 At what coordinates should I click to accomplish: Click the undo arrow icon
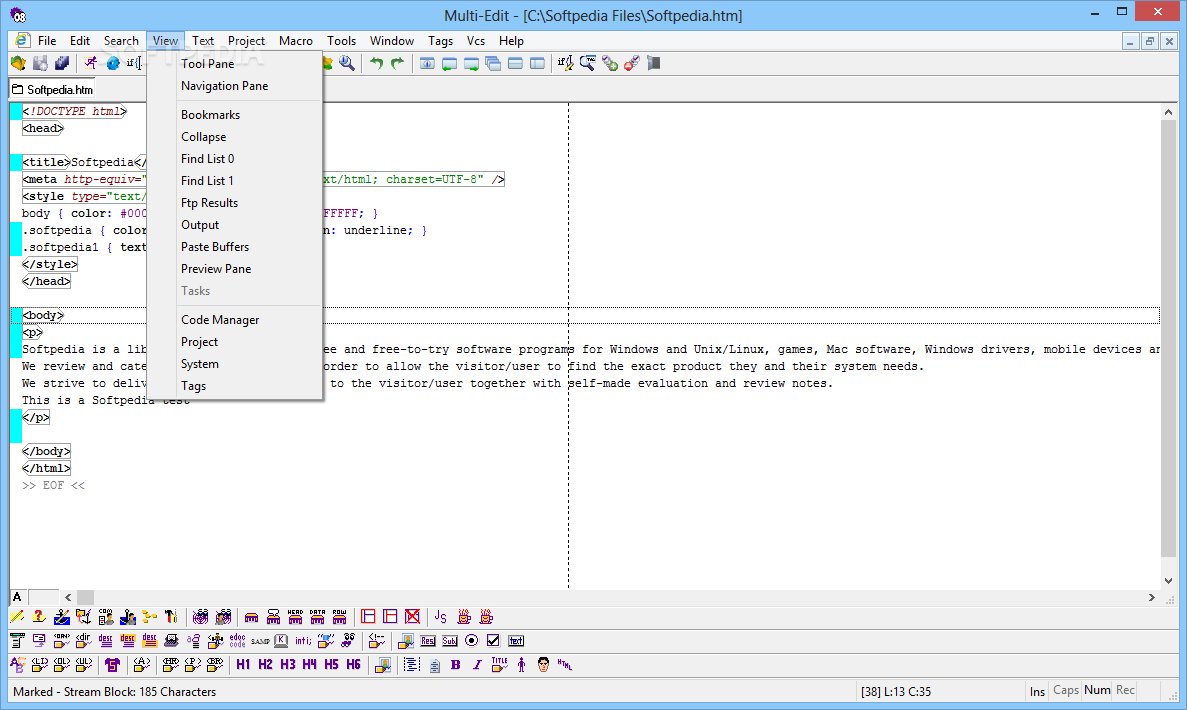pyautogui.click(x=376, y=64)
